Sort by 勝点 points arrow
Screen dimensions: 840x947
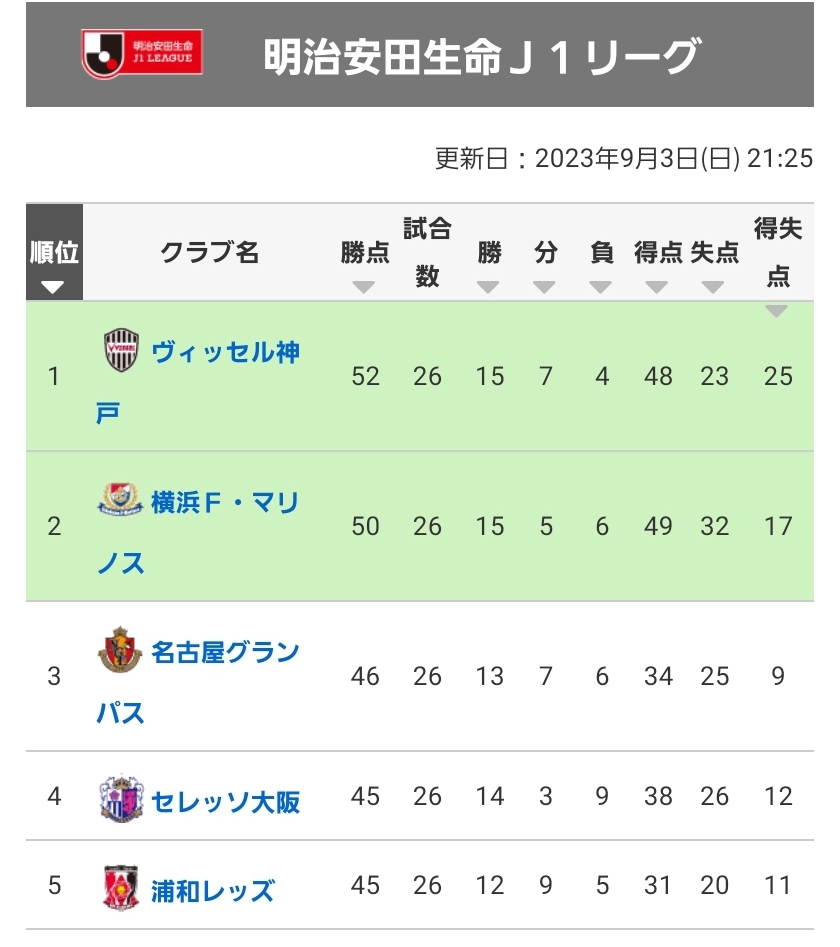pos(365,288)
